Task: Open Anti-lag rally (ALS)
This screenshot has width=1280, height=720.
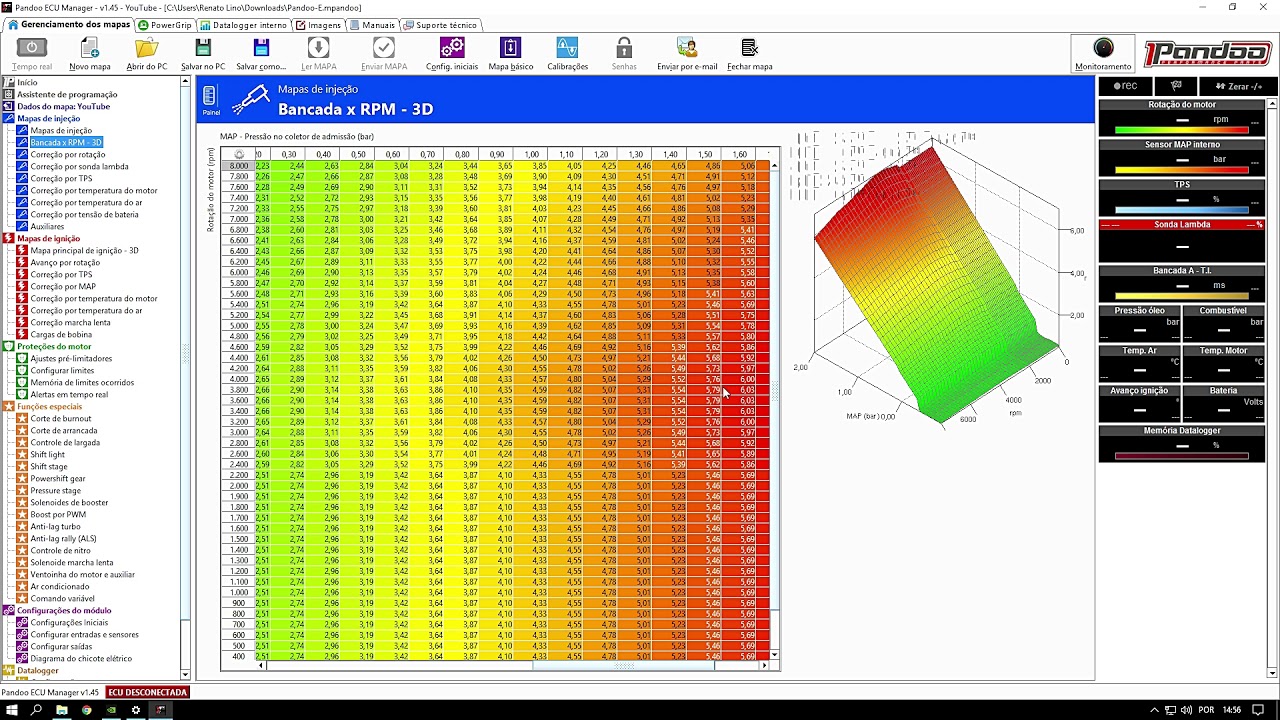Action: [63, 538]
